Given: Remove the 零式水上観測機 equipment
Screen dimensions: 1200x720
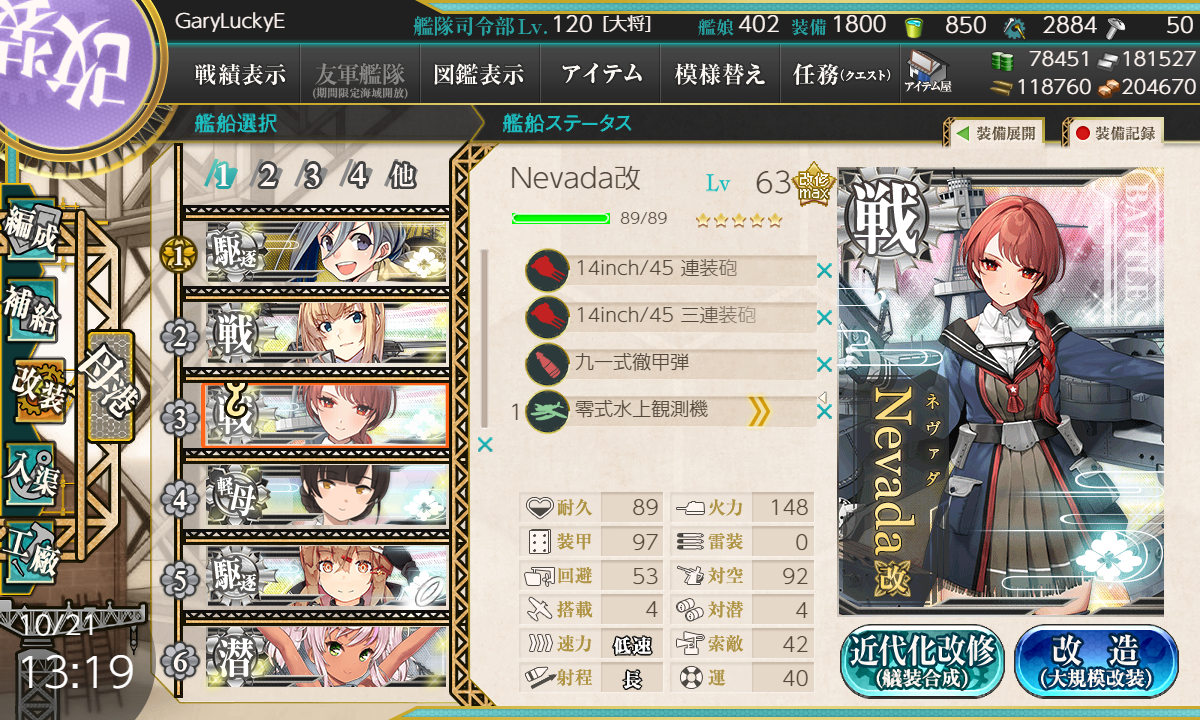Looking at the screenshot, I should pyautogui.click(x=825, y=410).
